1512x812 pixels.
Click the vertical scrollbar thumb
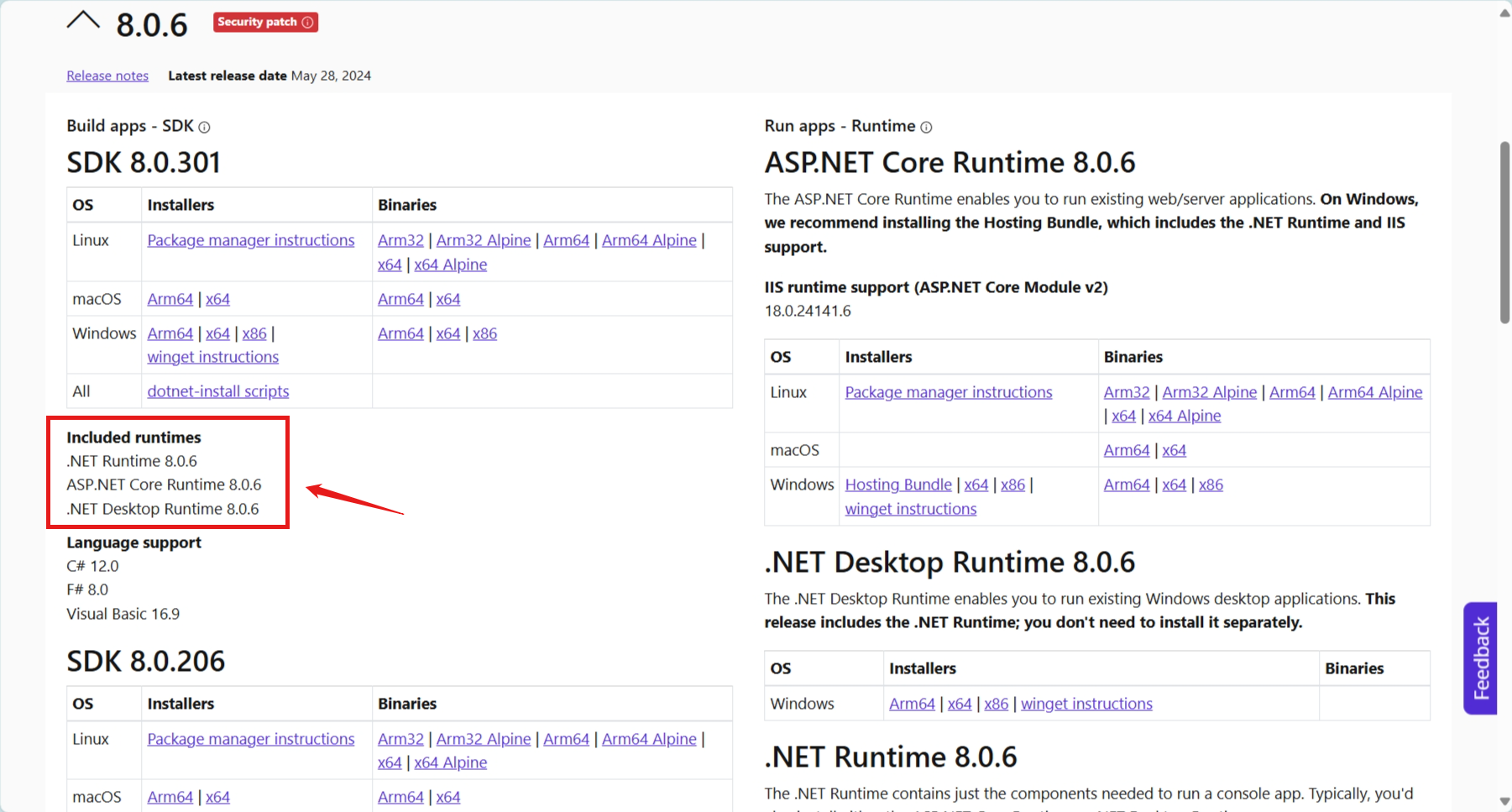[x=1504, y=233]
